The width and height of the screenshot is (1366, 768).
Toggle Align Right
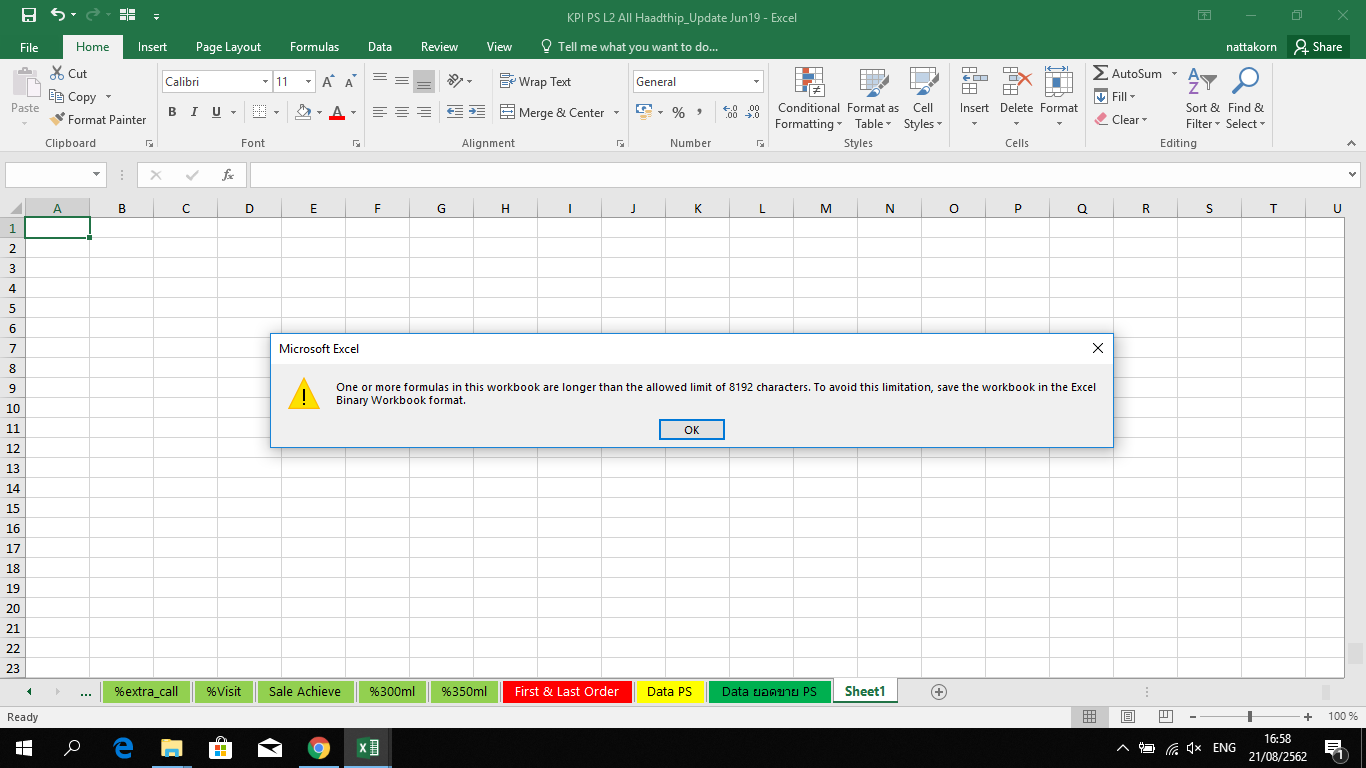(x=424, y=112)
